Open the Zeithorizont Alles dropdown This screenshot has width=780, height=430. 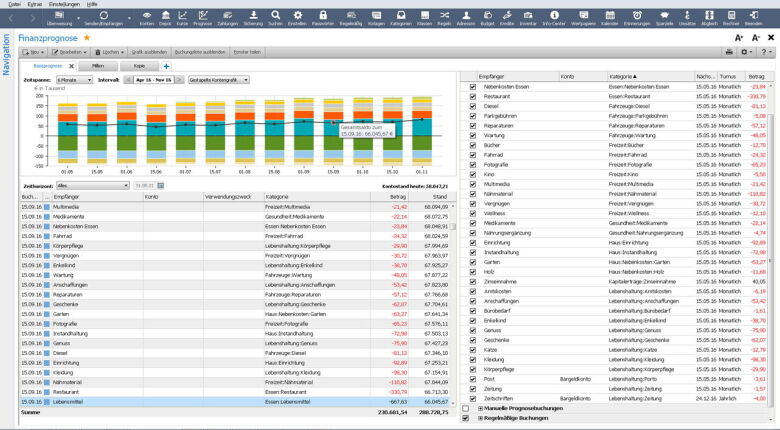[94, 185]
